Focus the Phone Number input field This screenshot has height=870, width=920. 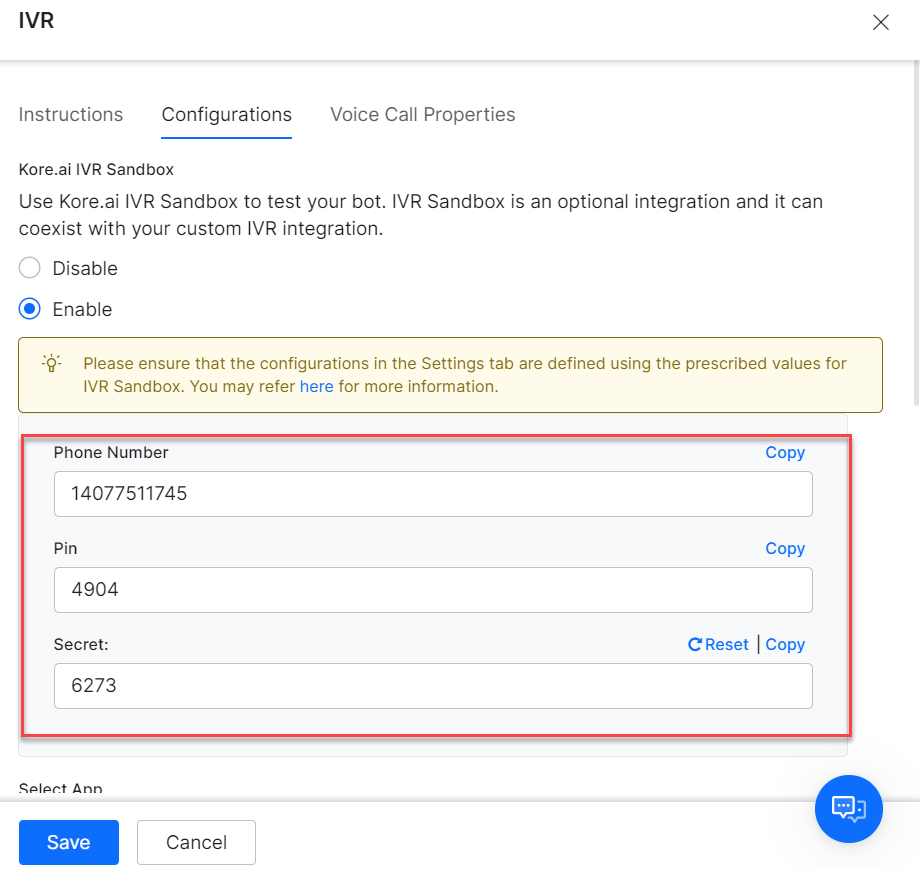pos(433,494)
